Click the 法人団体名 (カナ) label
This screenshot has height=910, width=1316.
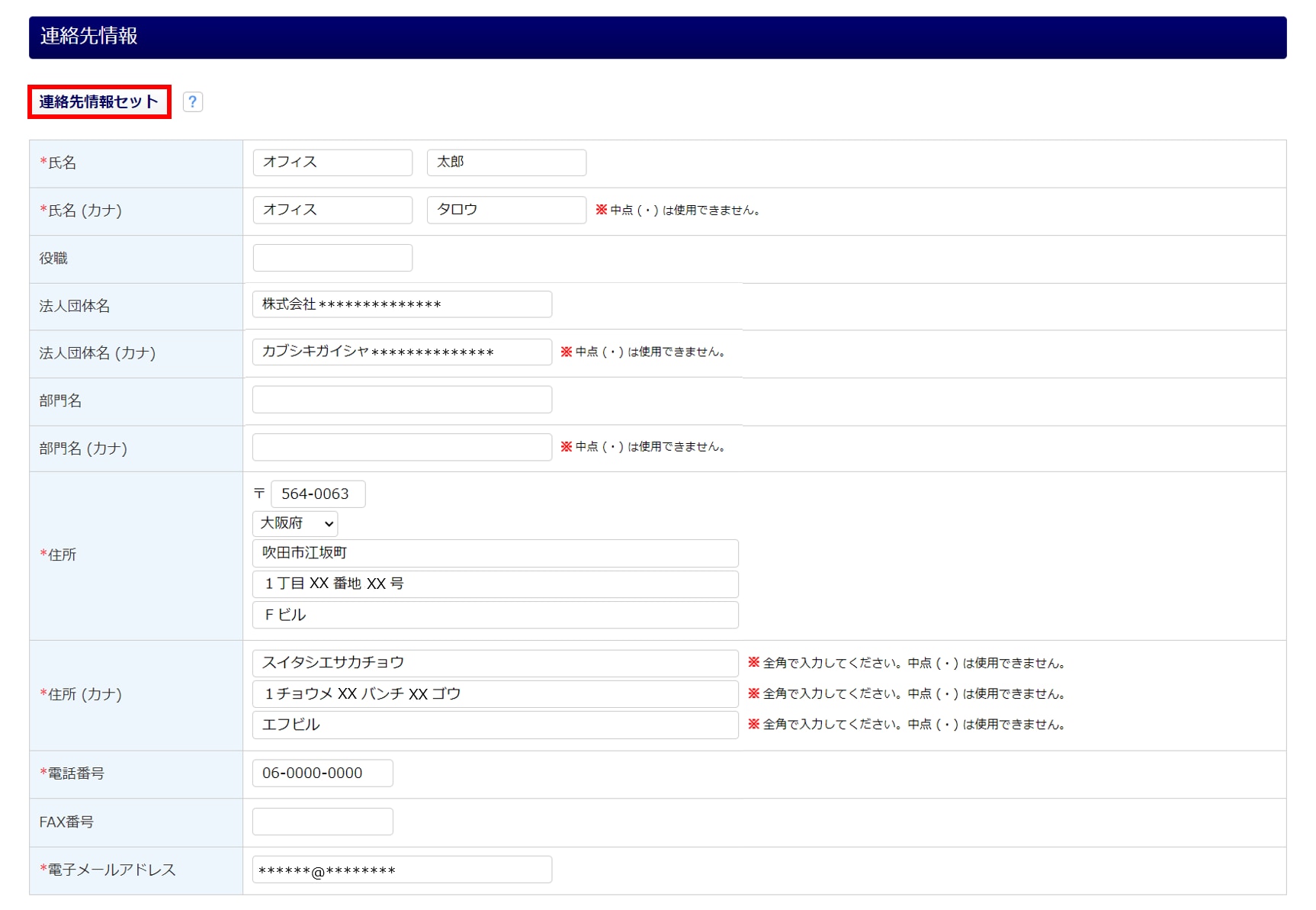tap(98, 353)
